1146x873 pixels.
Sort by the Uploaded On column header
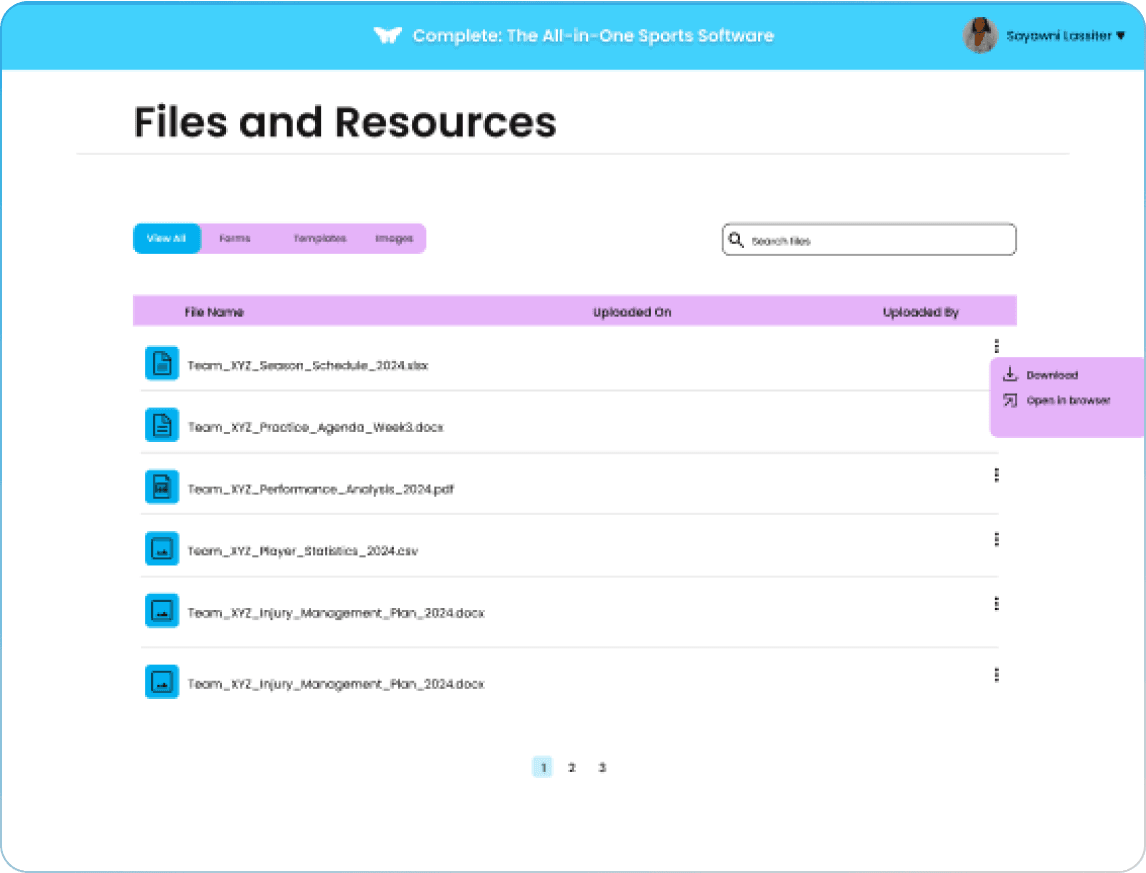631,312
